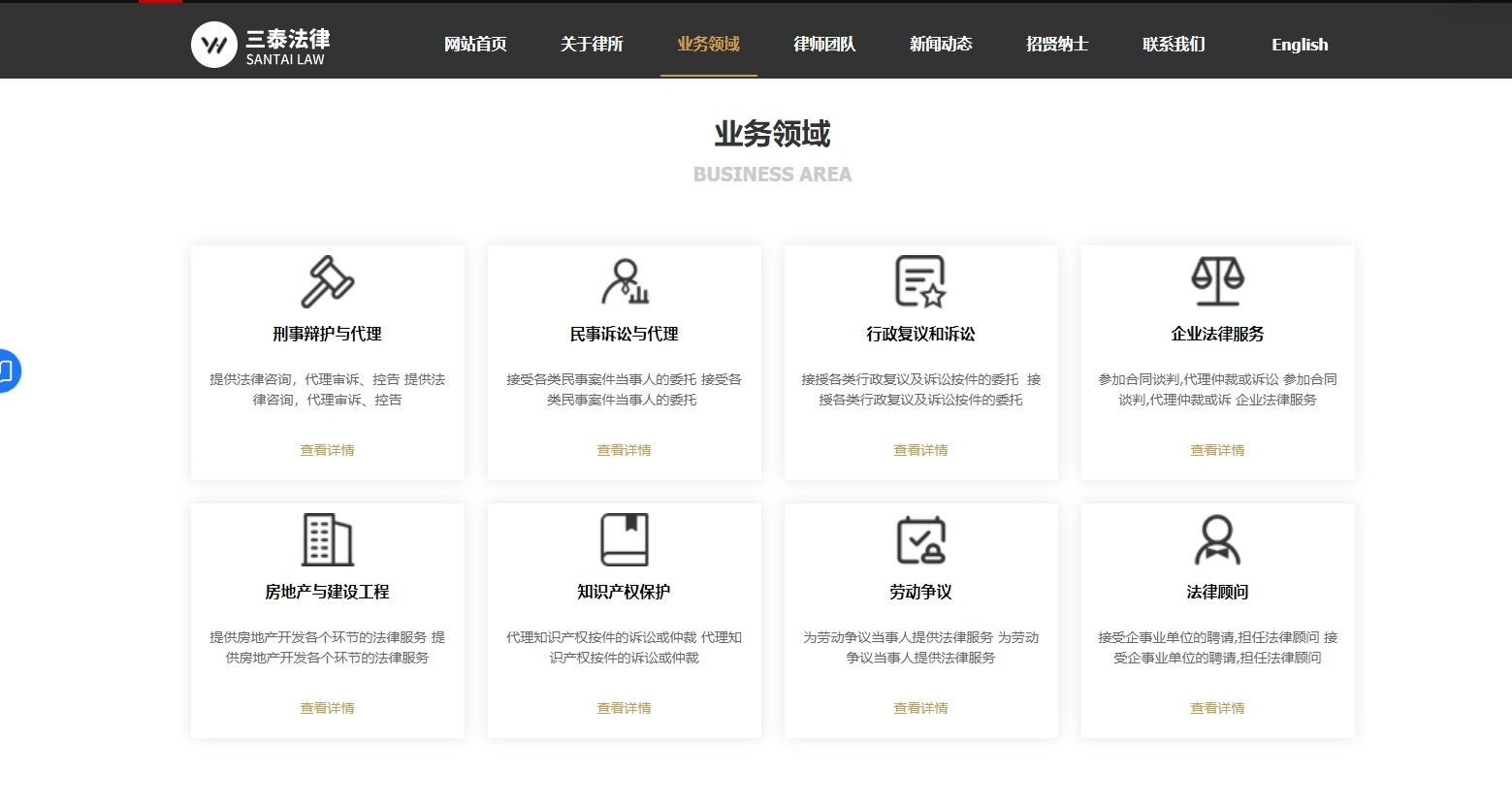The width and height of the screenshot is (1512, 806).
Task: Click the 知识产权保护 card title
Action: pyautogui.click(x=625, y=592)
